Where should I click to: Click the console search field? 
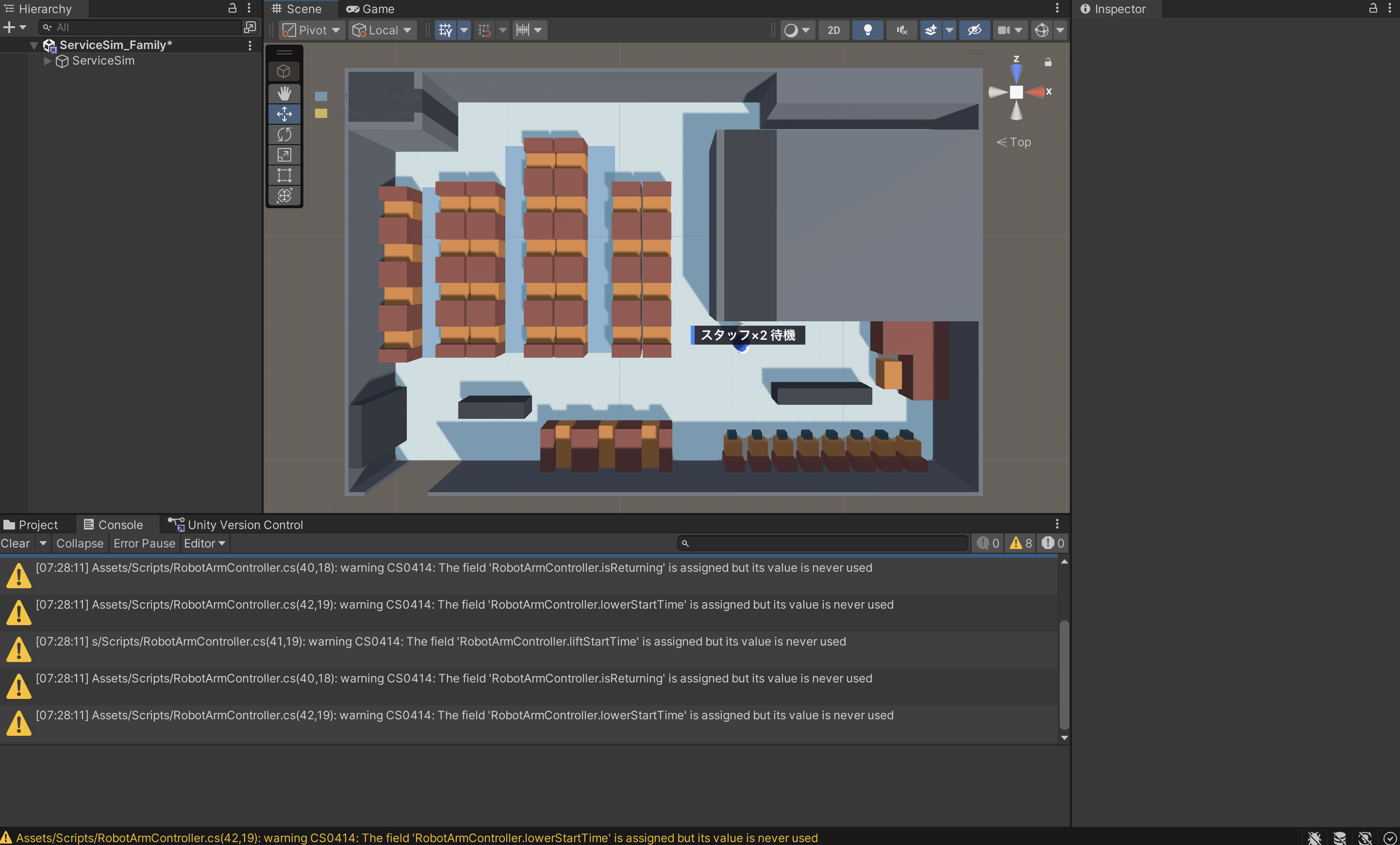(x=823, y=543)
